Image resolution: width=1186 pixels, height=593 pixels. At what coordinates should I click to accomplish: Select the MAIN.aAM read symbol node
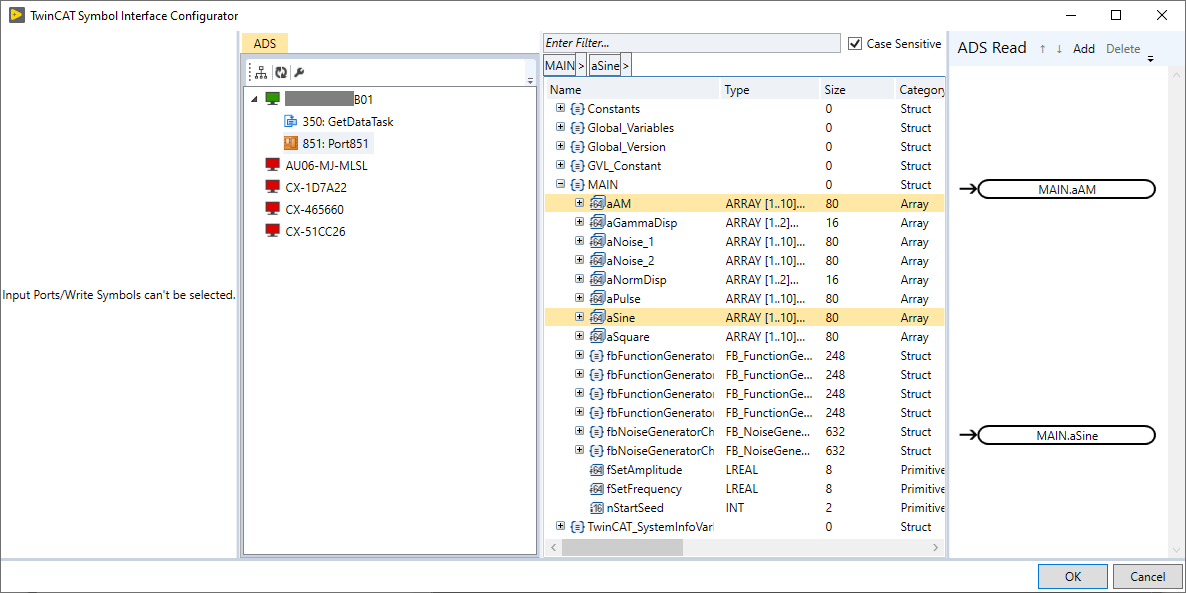tap(1066, 189)
